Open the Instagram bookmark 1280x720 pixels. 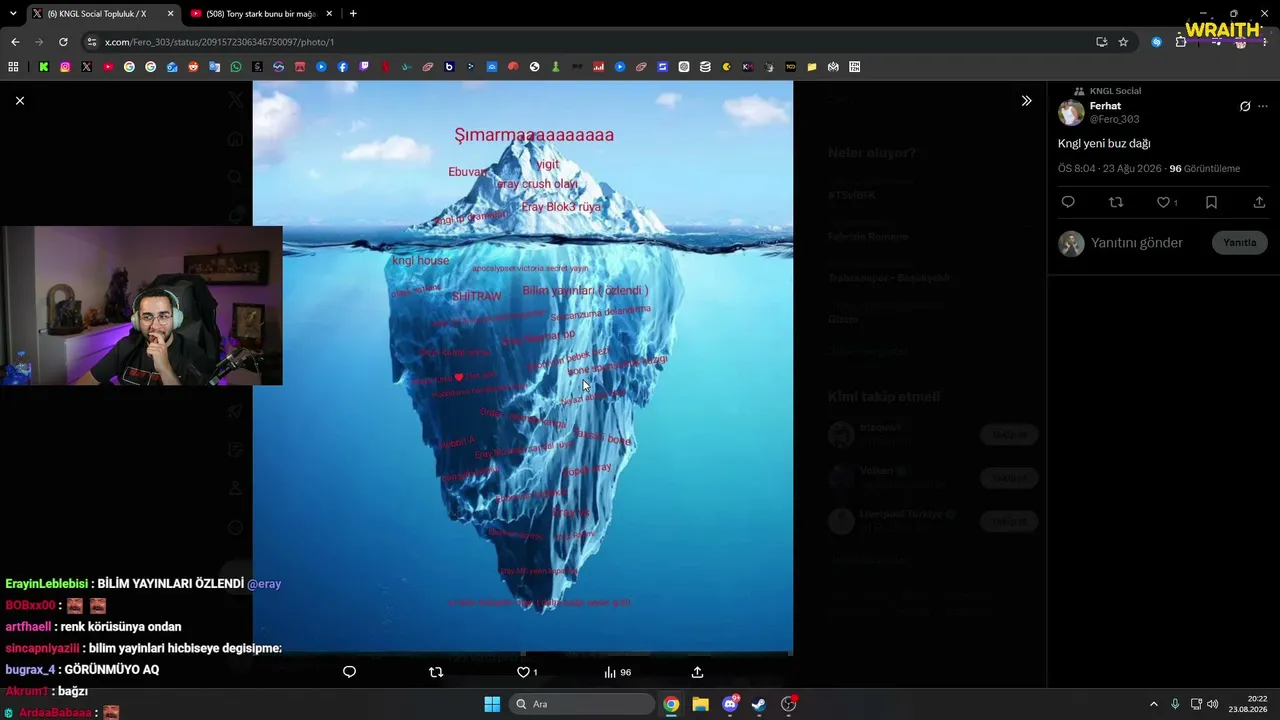point(65,67)
